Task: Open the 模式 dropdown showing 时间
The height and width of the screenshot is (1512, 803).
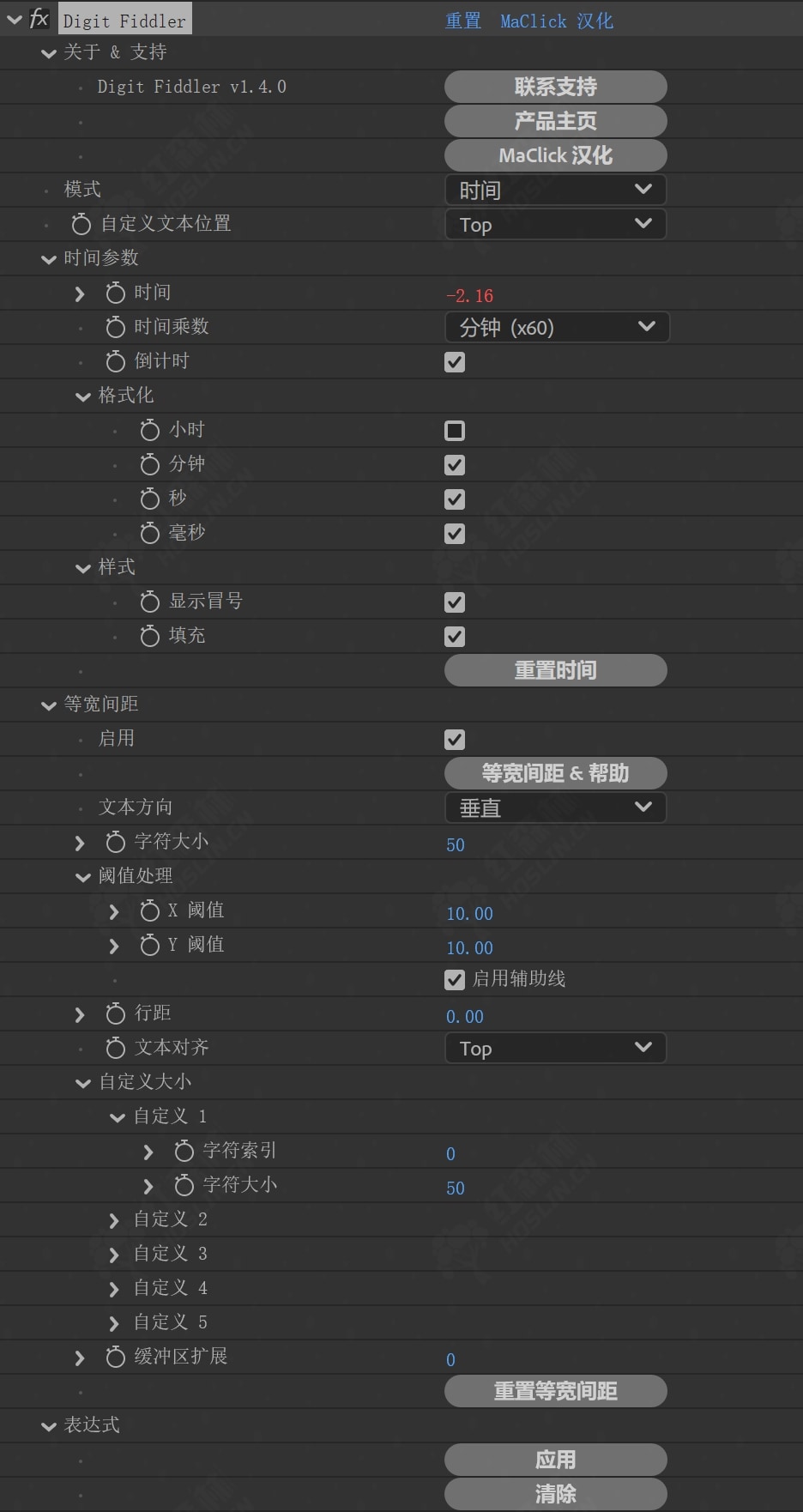Action: [x=556, y=190]
